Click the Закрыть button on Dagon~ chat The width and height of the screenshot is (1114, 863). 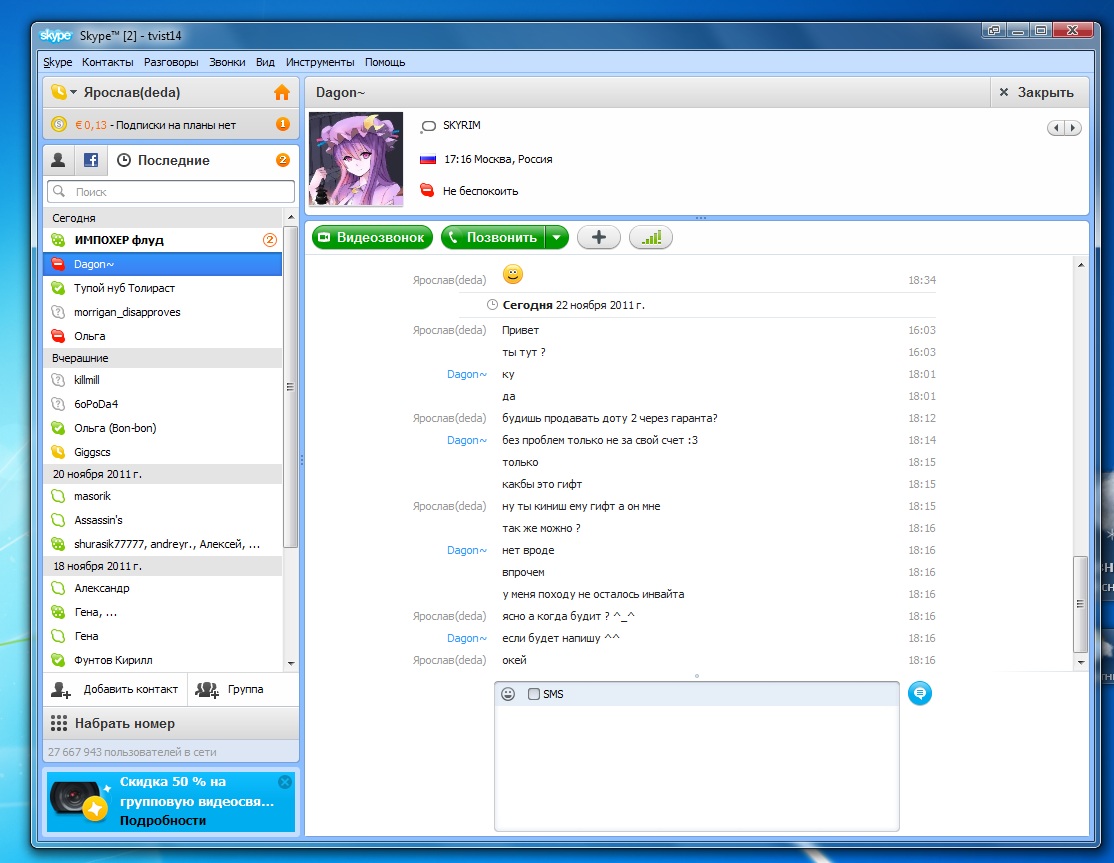click(x=1037, y=92)
